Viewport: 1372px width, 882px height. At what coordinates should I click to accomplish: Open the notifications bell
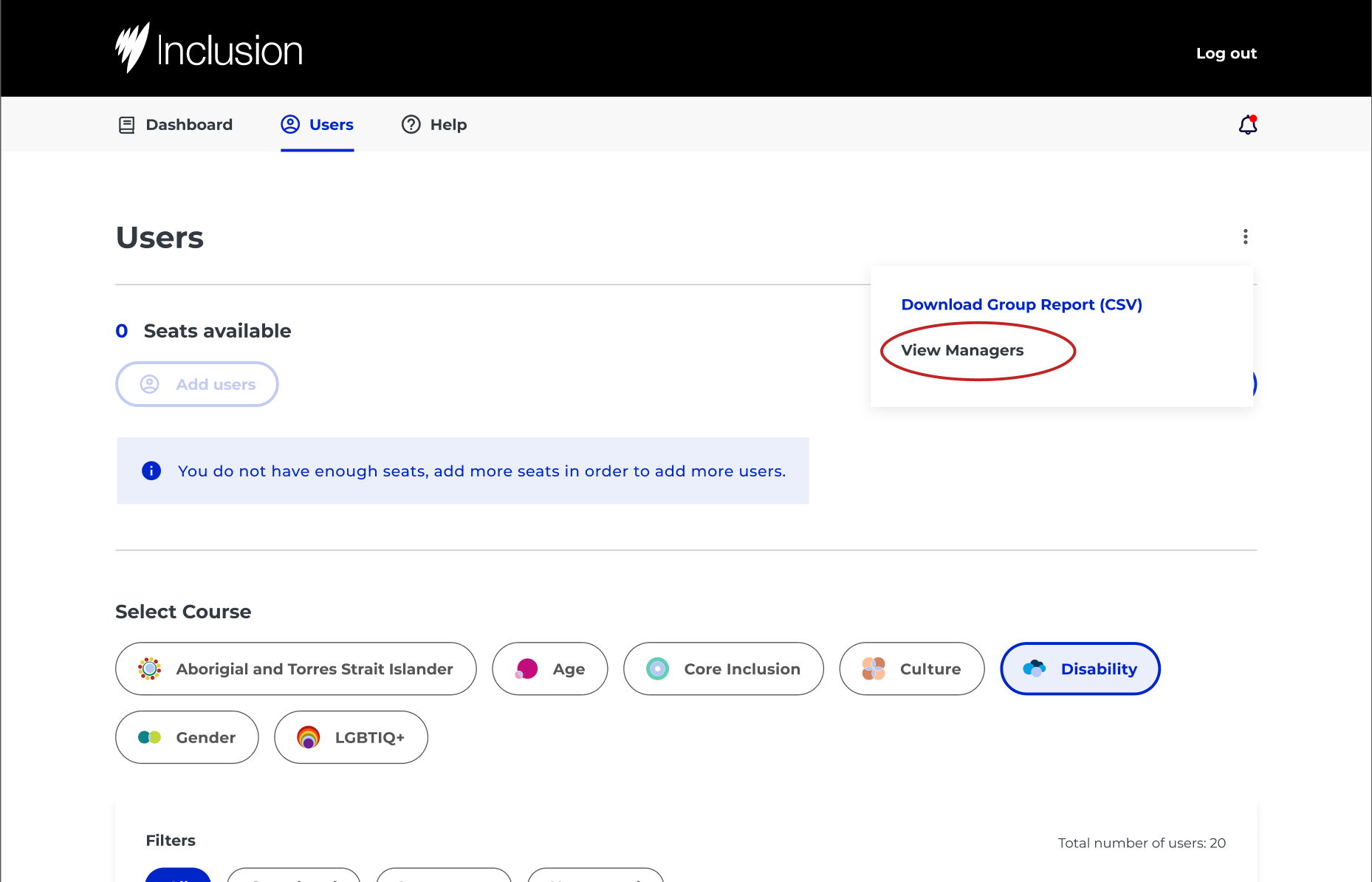tap(1247, 125)
